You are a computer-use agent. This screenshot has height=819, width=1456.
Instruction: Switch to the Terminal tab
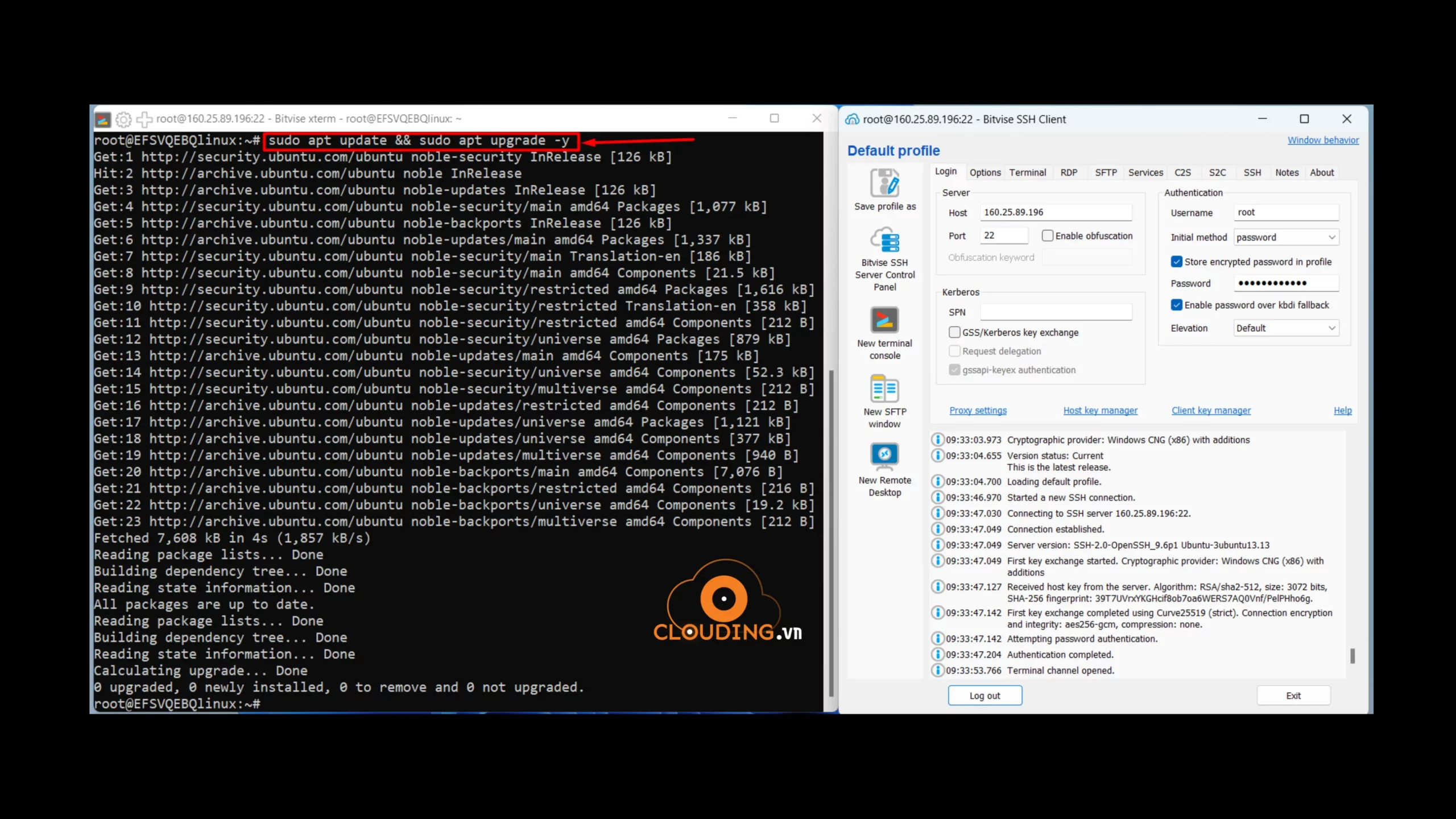pos(1027,172)
